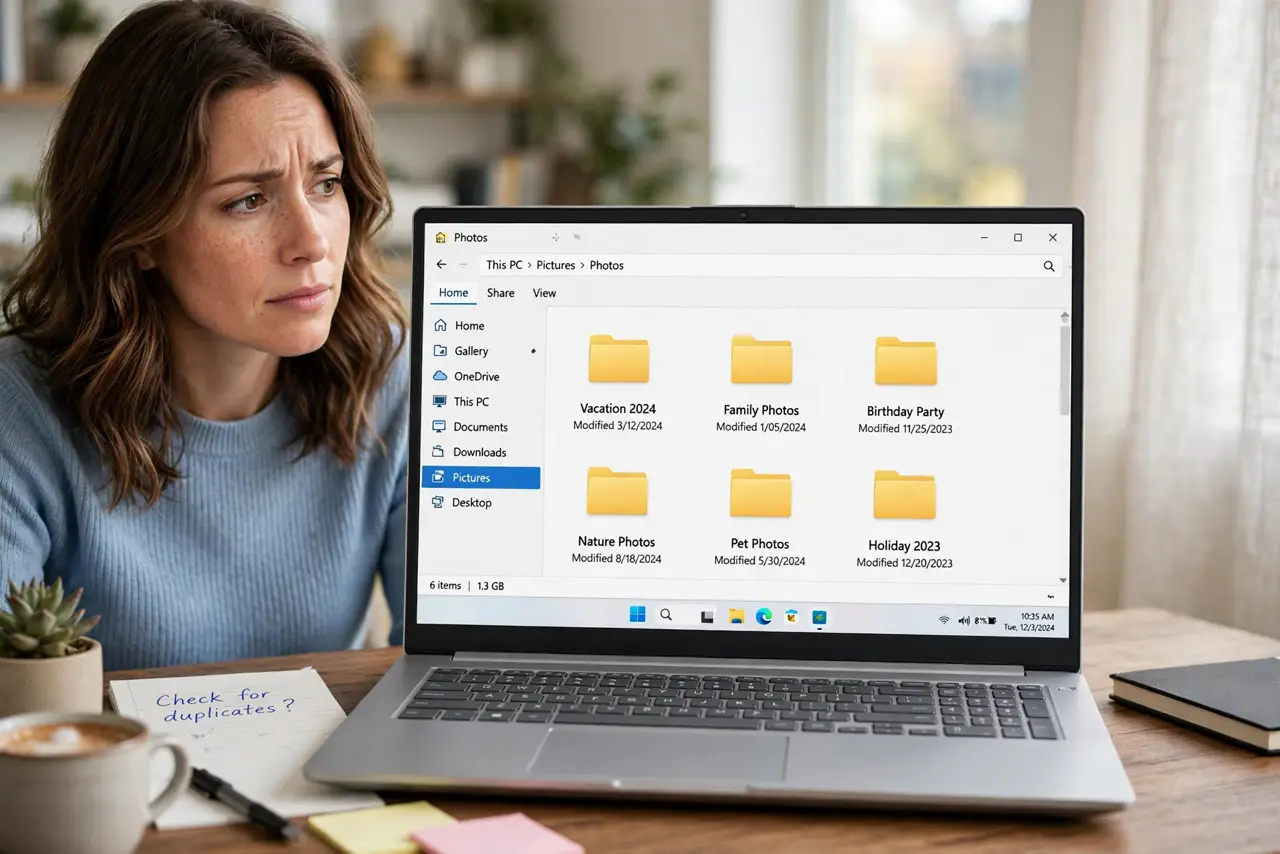Open the Vacation 2024 folder icon
Screen dimensions: 1280x854
[x=618, y=359]
